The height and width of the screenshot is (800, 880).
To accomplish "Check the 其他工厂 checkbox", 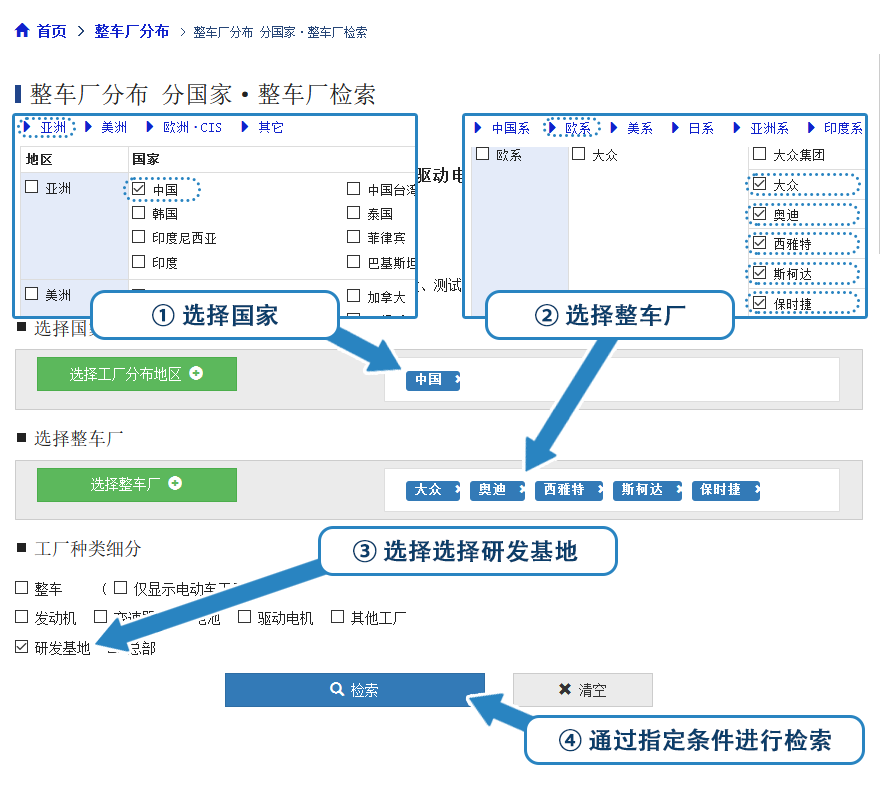I will [337, 617].
